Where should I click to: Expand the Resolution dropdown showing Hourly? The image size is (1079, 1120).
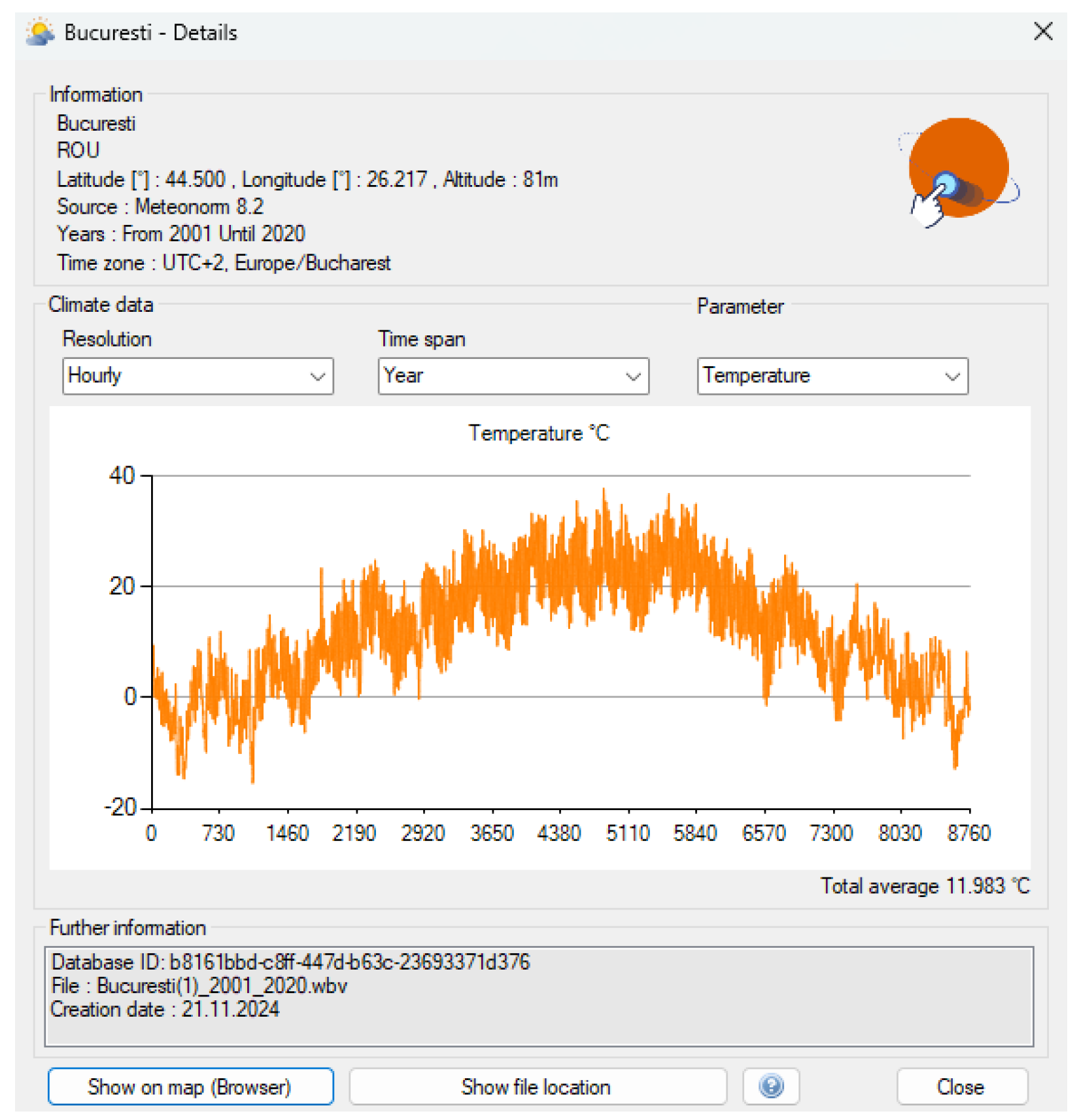197,376
